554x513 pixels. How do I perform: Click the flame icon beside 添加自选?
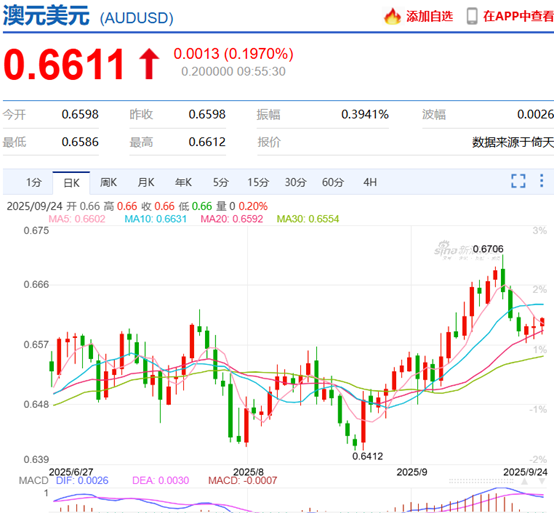coord(392,16)
